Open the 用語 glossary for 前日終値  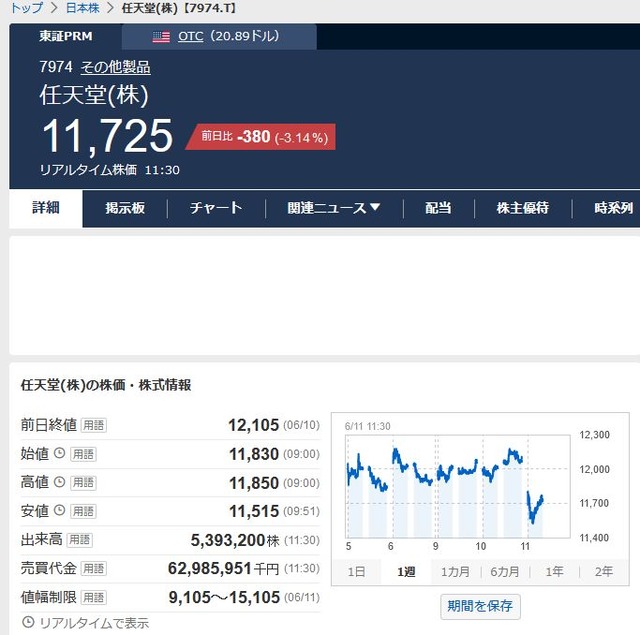click(93, 425)
